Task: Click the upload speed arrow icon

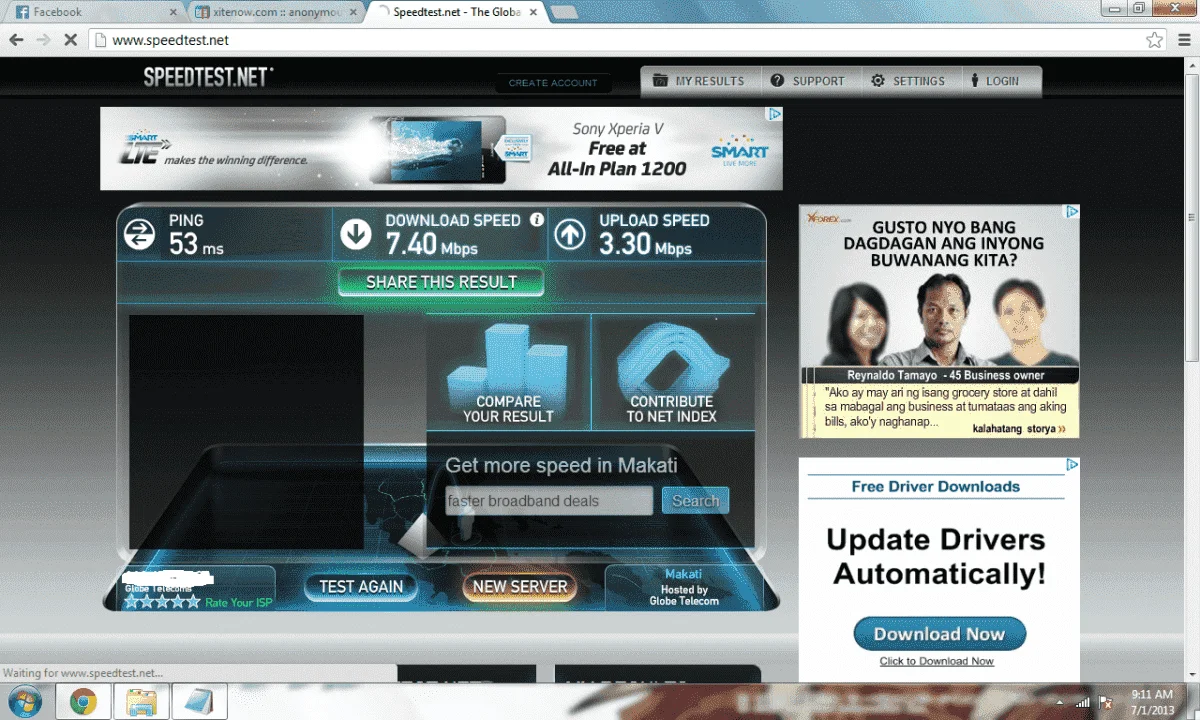Action: click(x=570, y=235)
